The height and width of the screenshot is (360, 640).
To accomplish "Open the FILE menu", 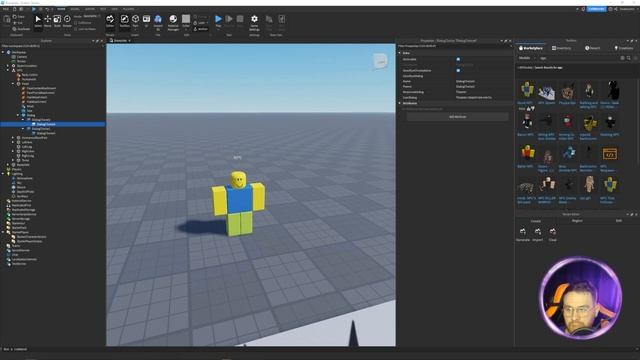I will coord(6,9).
